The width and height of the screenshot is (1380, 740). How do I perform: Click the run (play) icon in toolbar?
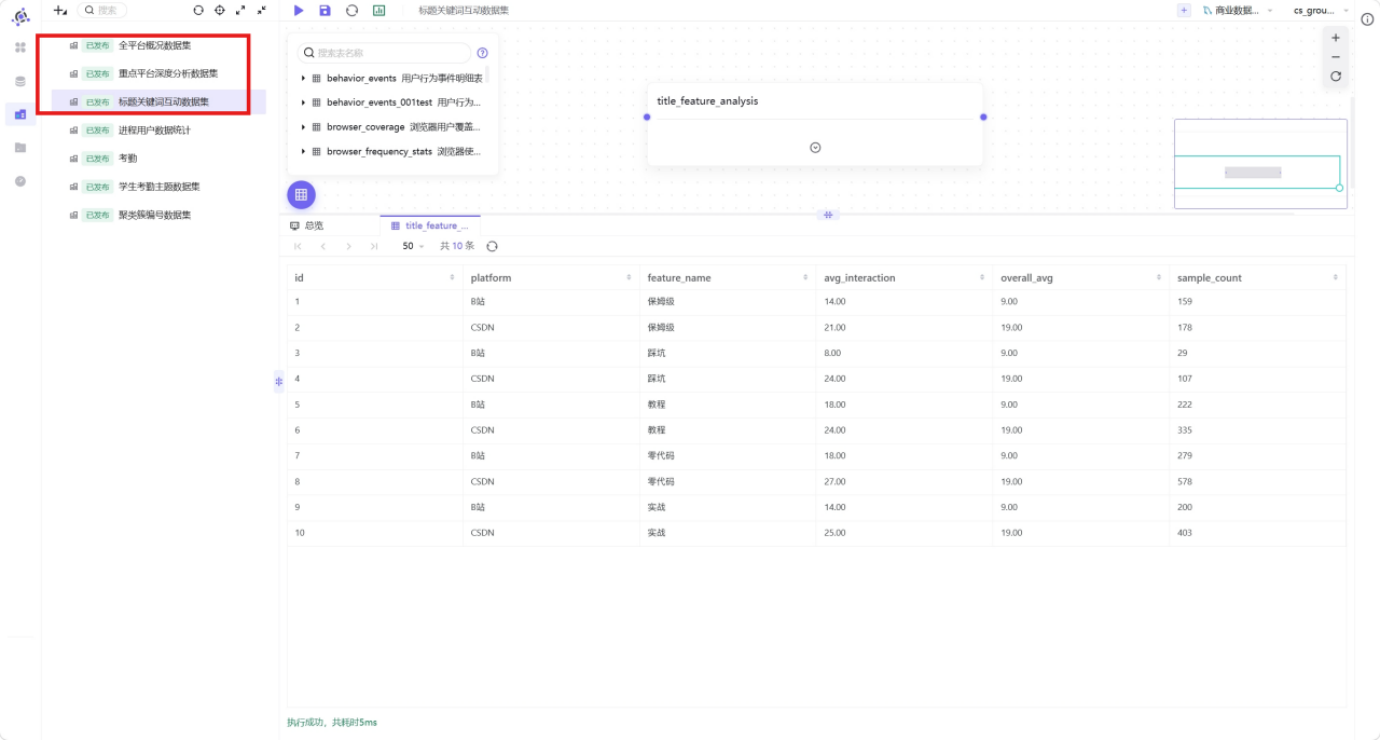tap(299, 10)
